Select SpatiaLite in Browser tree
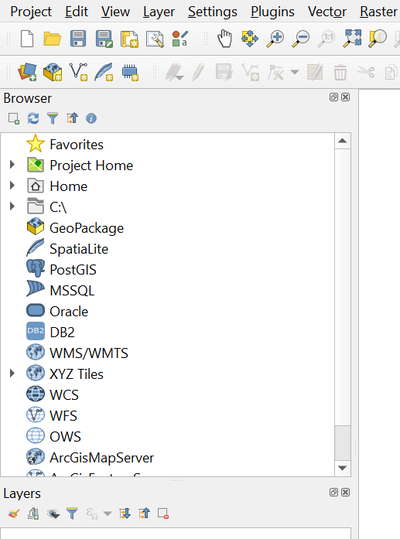 tap(79, 249)
